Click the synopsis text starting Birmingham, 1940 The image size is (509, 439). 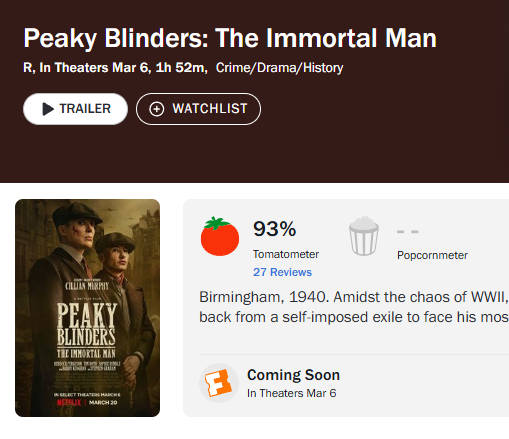tap(354, 307)
